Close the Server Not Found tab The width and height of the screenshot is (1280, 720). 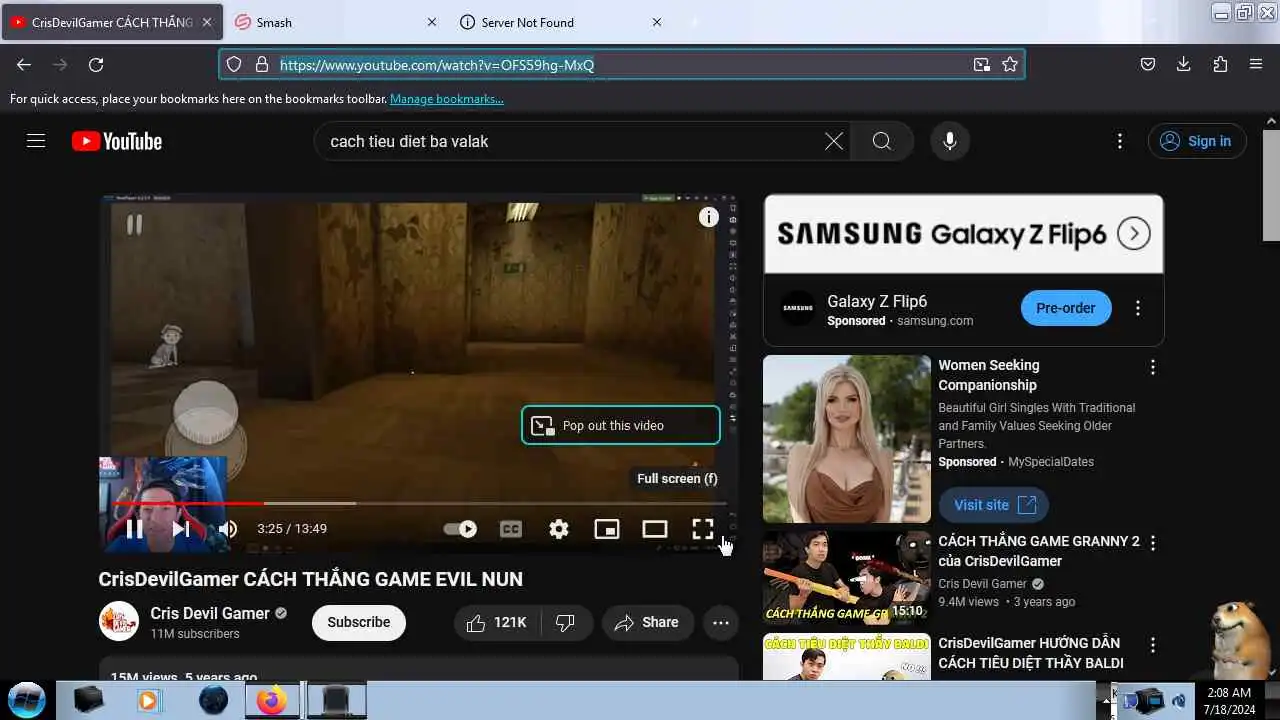pyautogui.click(x=657, y=22)
